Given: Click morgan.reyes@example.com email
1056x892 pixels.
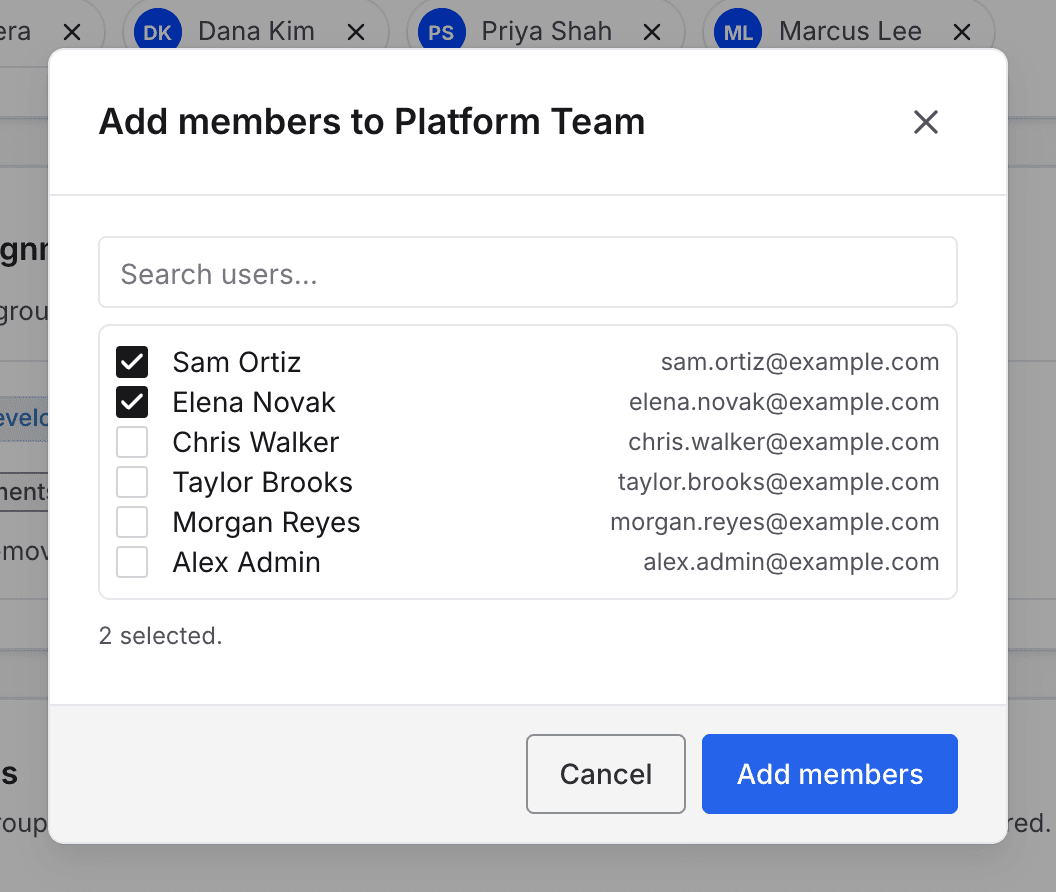Looking at the screenshot, I should pos(774,521).
